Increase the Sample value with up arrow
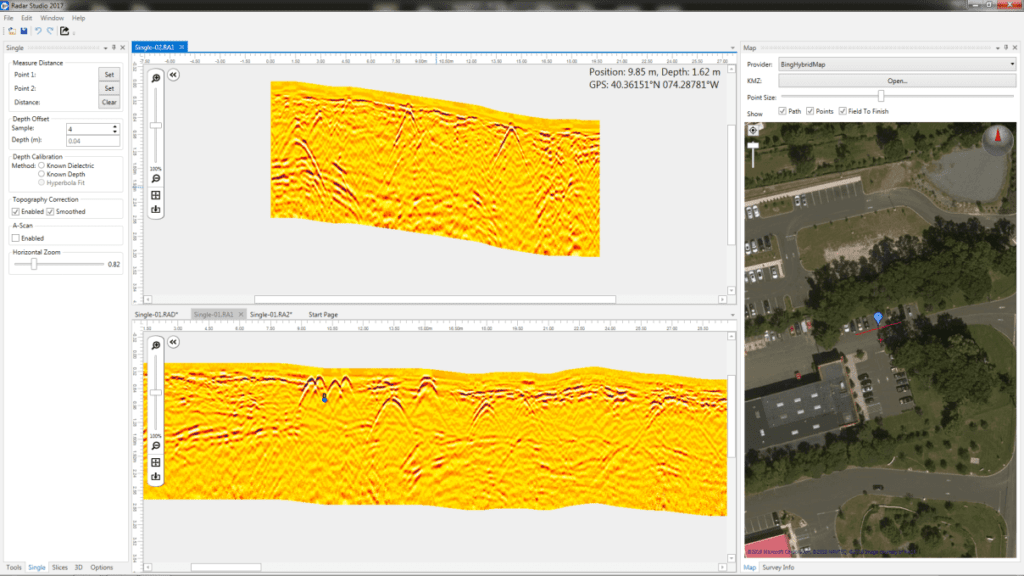The image size is (1024, 576). [115, 126]
